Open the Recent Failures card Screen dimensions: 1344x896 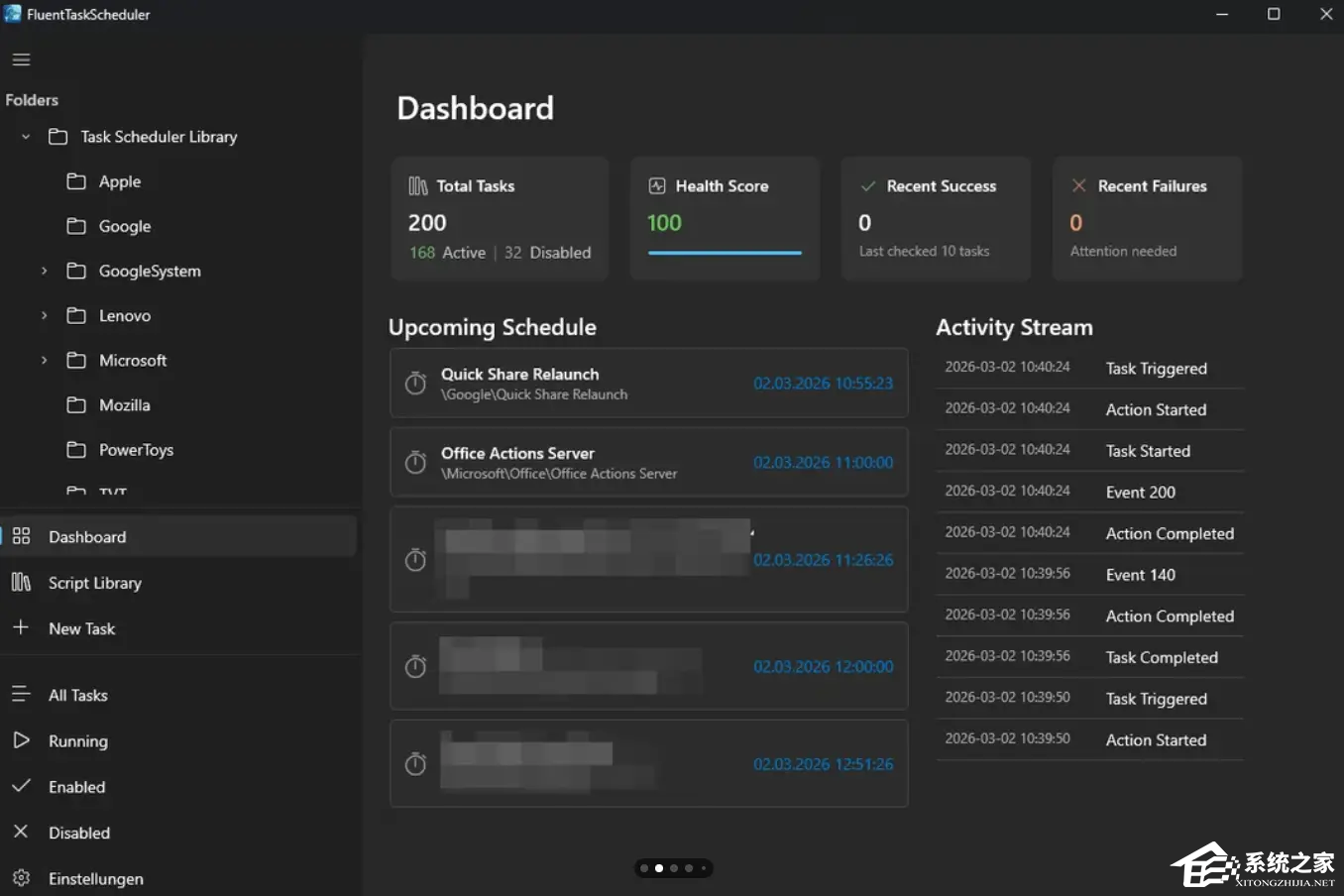click(1147, 219)
